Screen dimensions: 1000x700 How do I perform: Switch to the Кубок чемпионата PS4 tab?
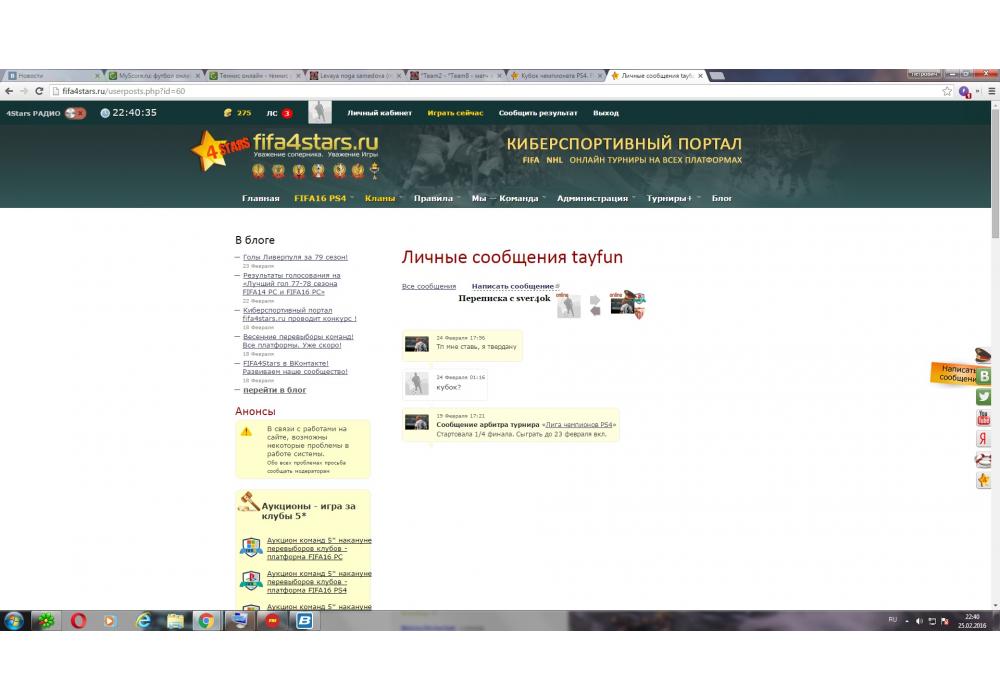coord(557,75)
